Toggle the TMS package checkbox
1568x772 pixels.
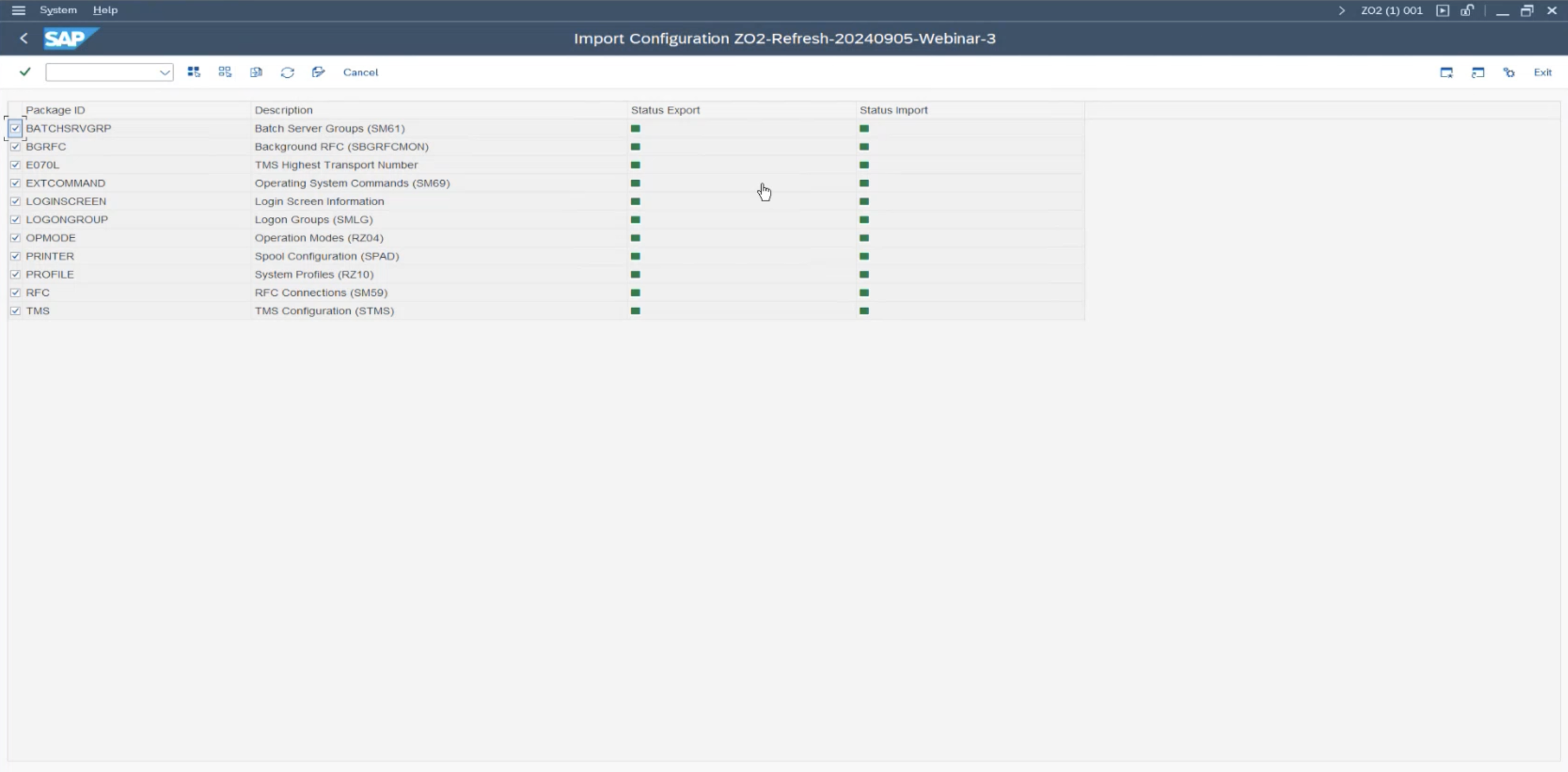pos(15,310)
